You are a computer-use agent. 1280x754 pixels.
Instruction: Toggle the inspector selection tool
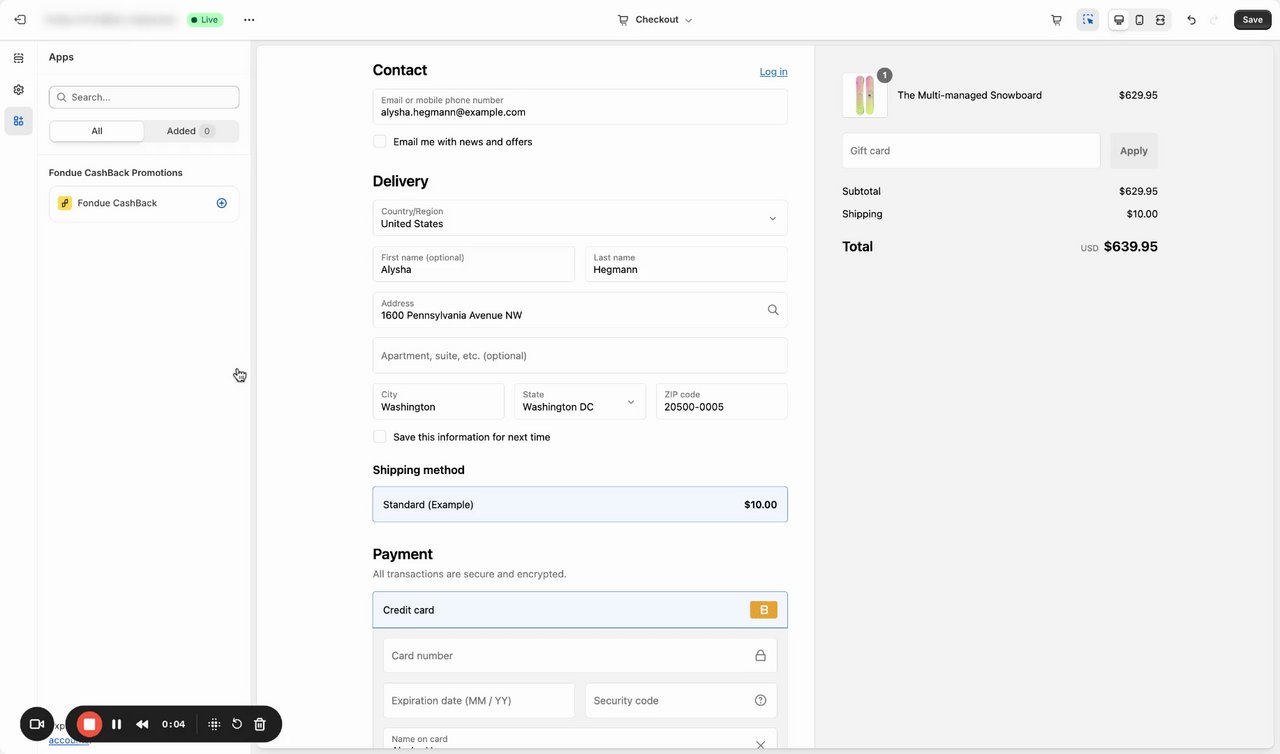pos(1088,20)
